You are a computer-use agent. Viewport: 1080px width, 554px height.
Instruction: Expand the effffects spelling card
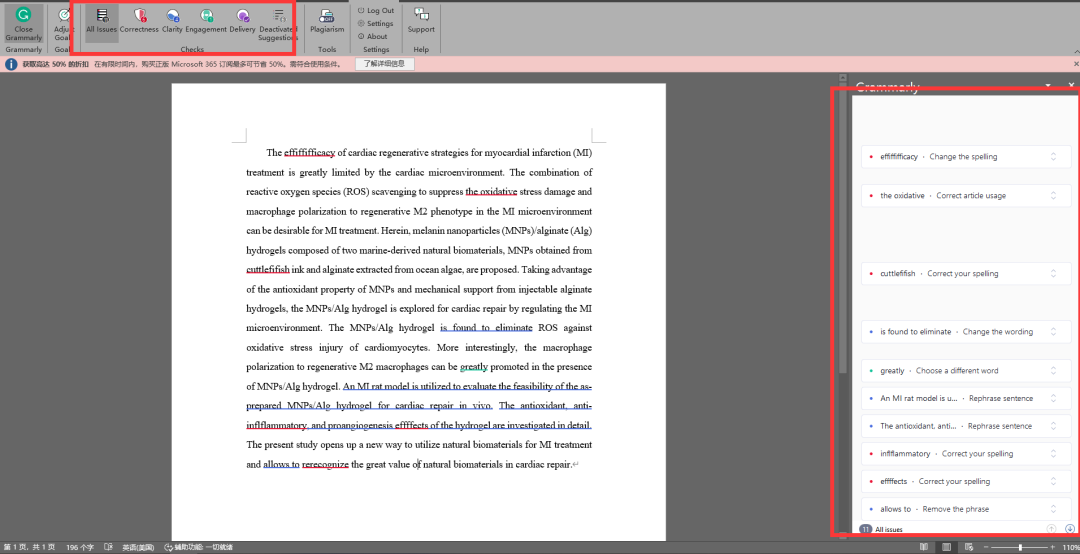[966, 481]
